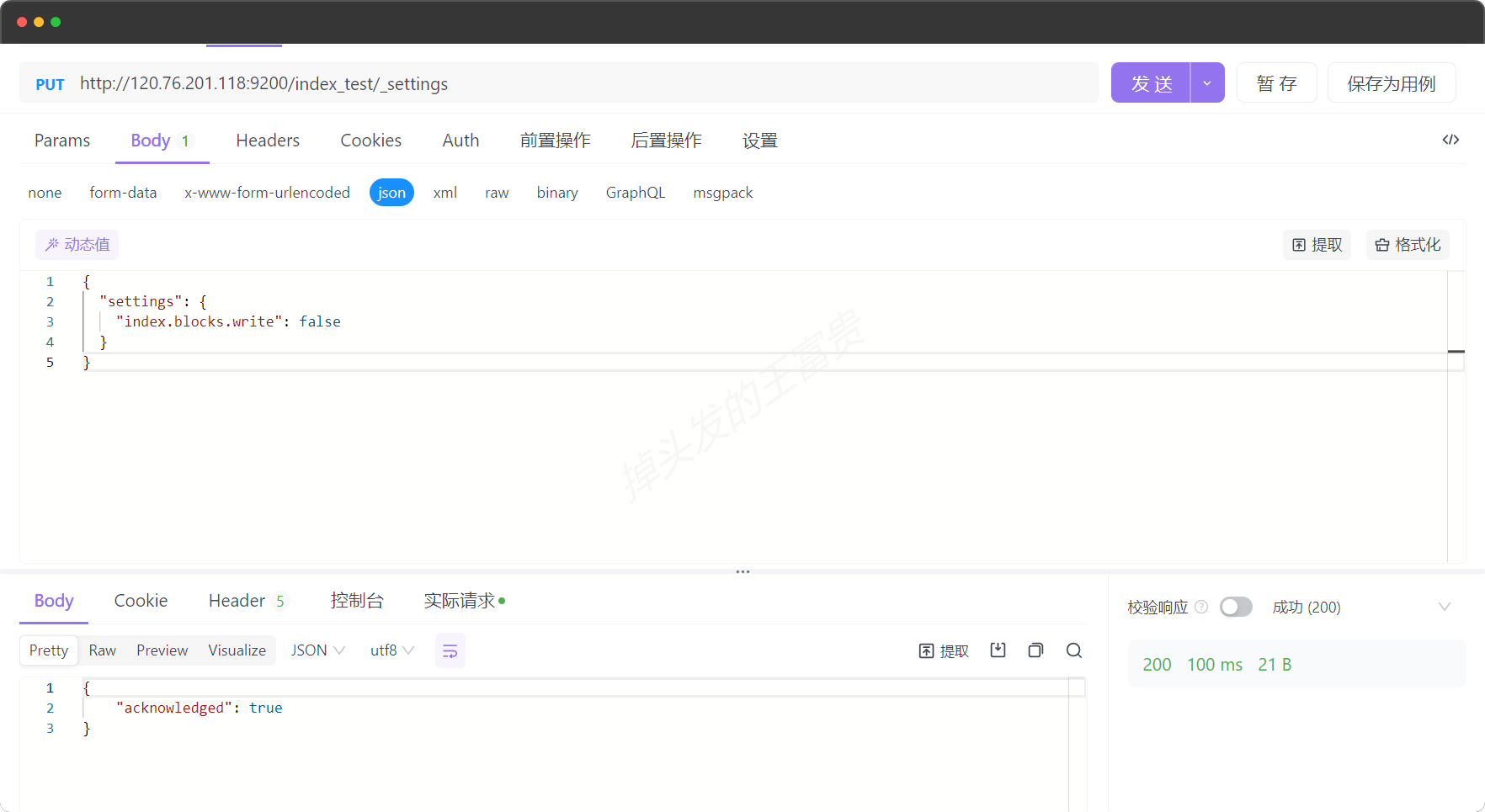This screenshot has height=812, width=1485.
Task: Toggle word wrap in response viewer
Action: tap(450, 650)
